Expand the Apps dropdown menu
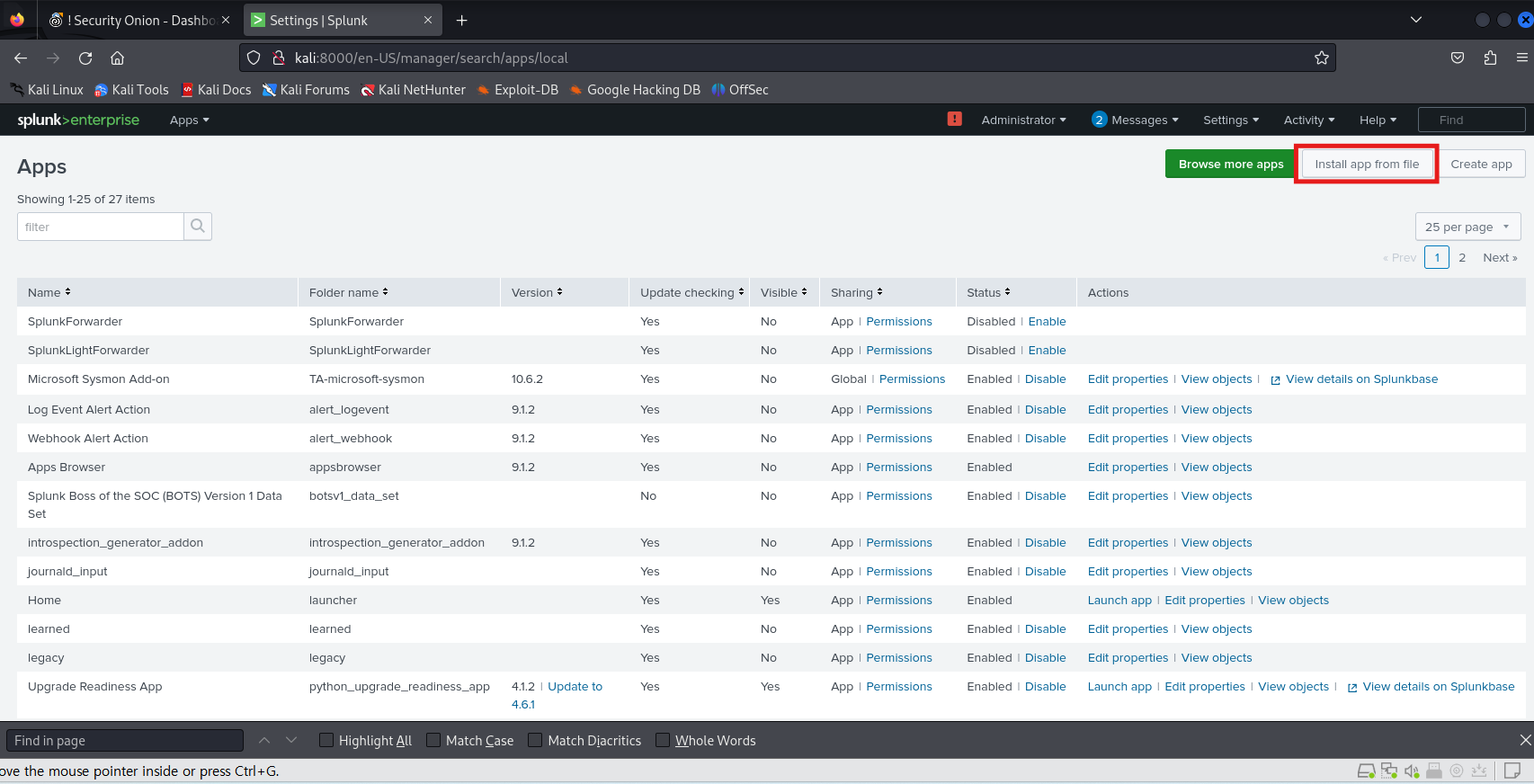Screen dimensions: 1534x784 coord(190,120)
